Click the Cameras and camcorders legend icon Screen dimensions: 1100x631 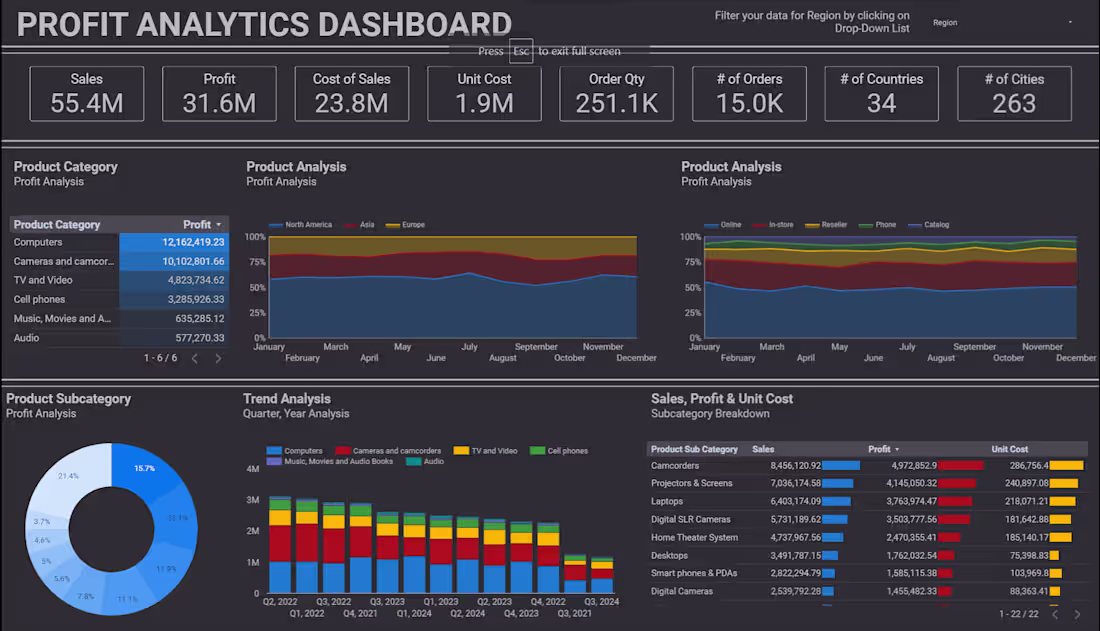tap(341, 450)
